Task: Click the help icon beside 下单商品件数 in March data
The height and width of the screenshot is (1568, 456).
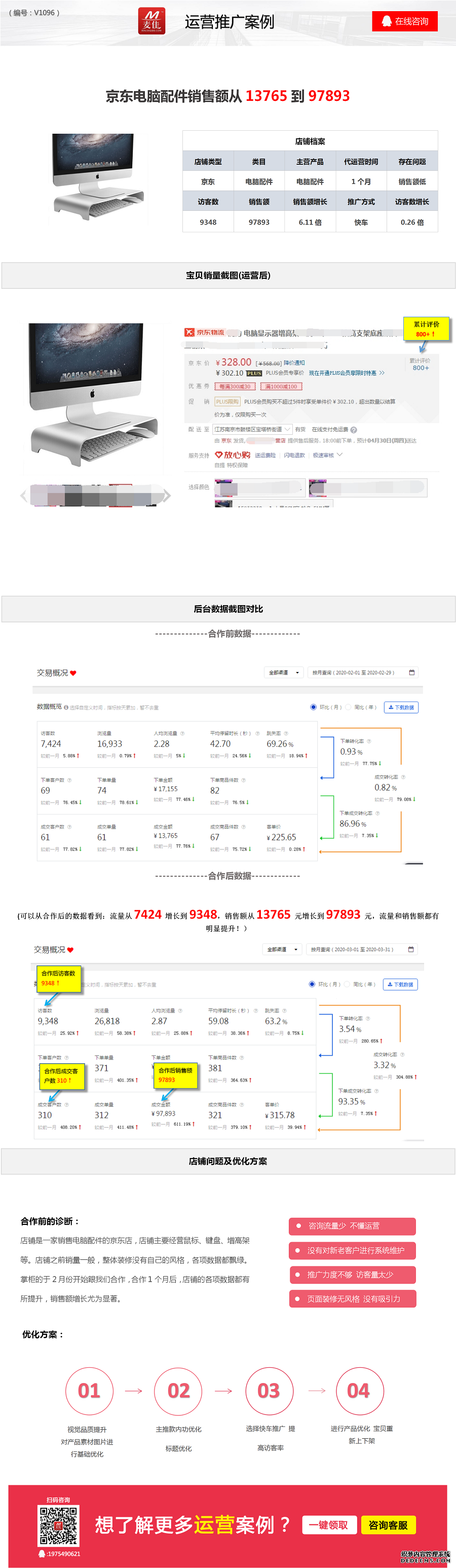Action: point(242,1058)
